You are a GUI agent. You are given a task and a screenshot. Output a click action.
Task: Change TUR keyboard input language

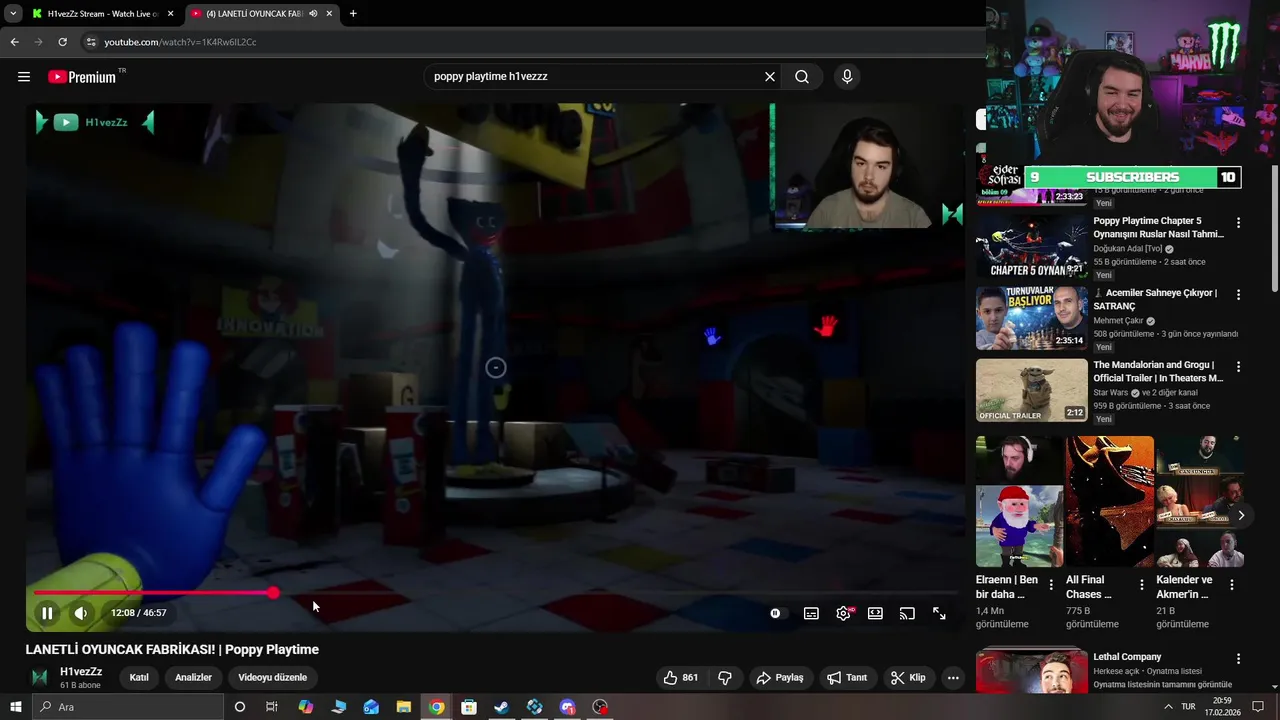coord(1188,707)
